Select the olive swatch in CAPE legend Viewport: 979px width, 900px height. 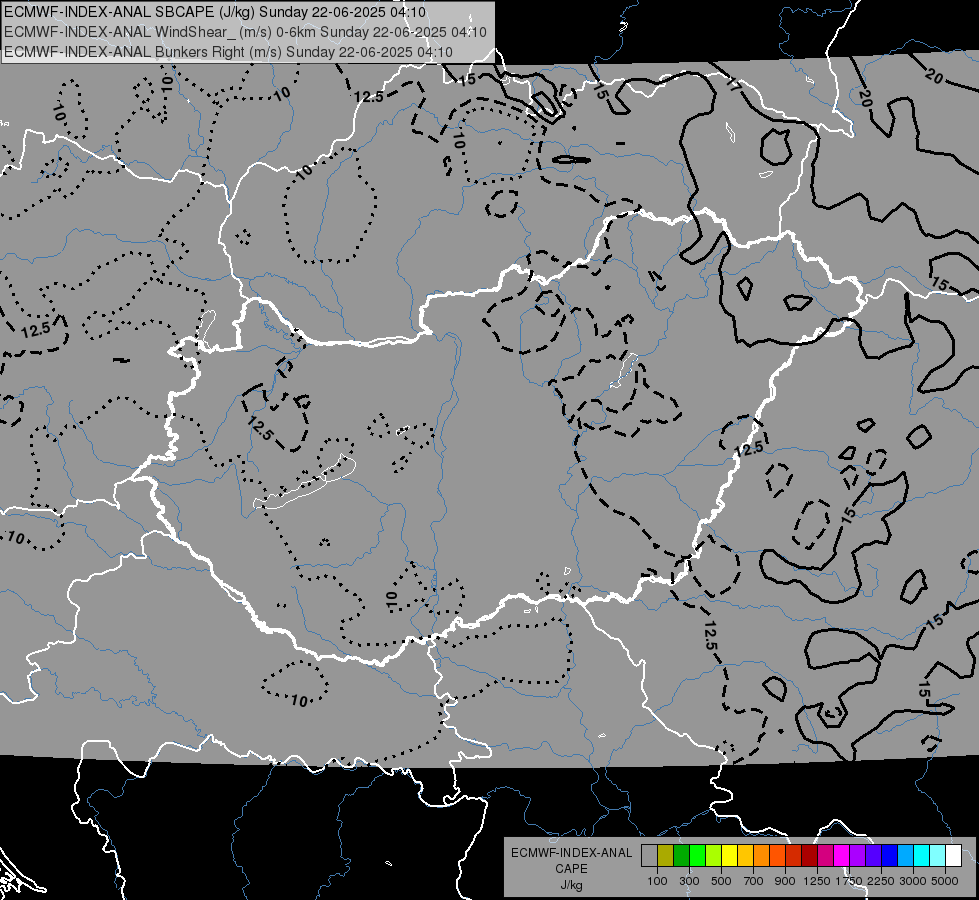point(666,855)
